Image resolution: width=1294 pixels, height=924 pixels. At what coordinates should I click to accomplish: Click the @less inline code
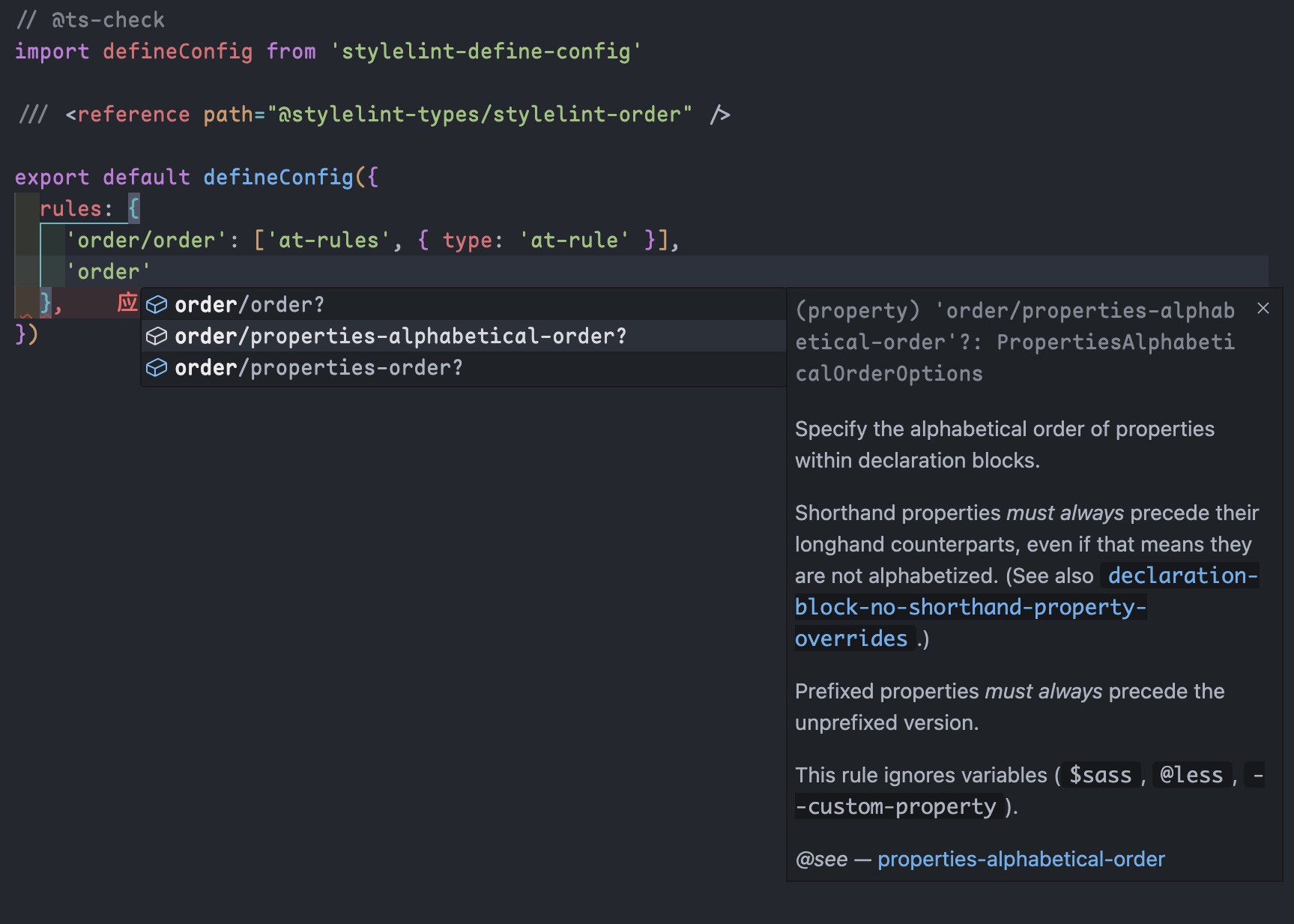[x=1191, y=775]
